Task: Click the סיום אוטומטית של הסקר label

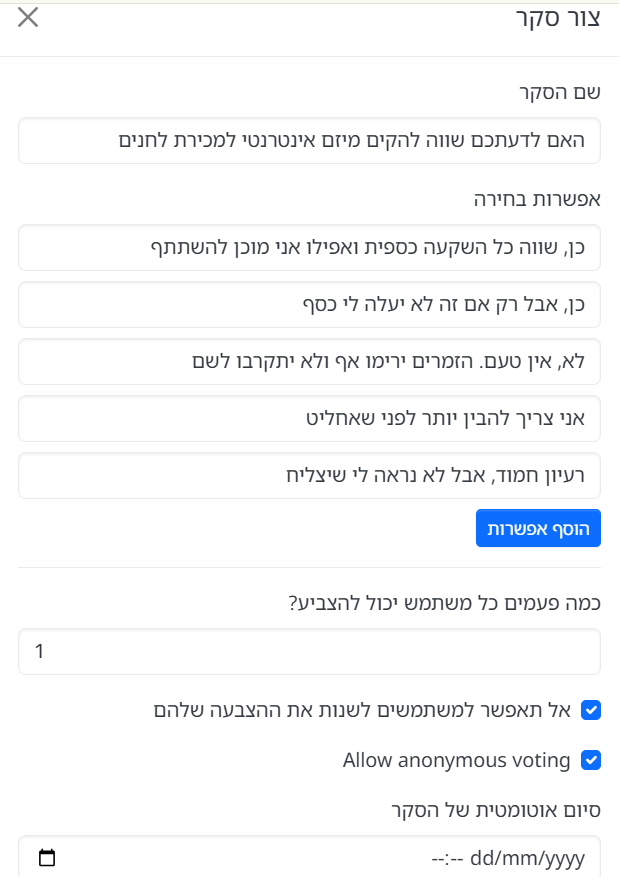Action: click(496, 810)
